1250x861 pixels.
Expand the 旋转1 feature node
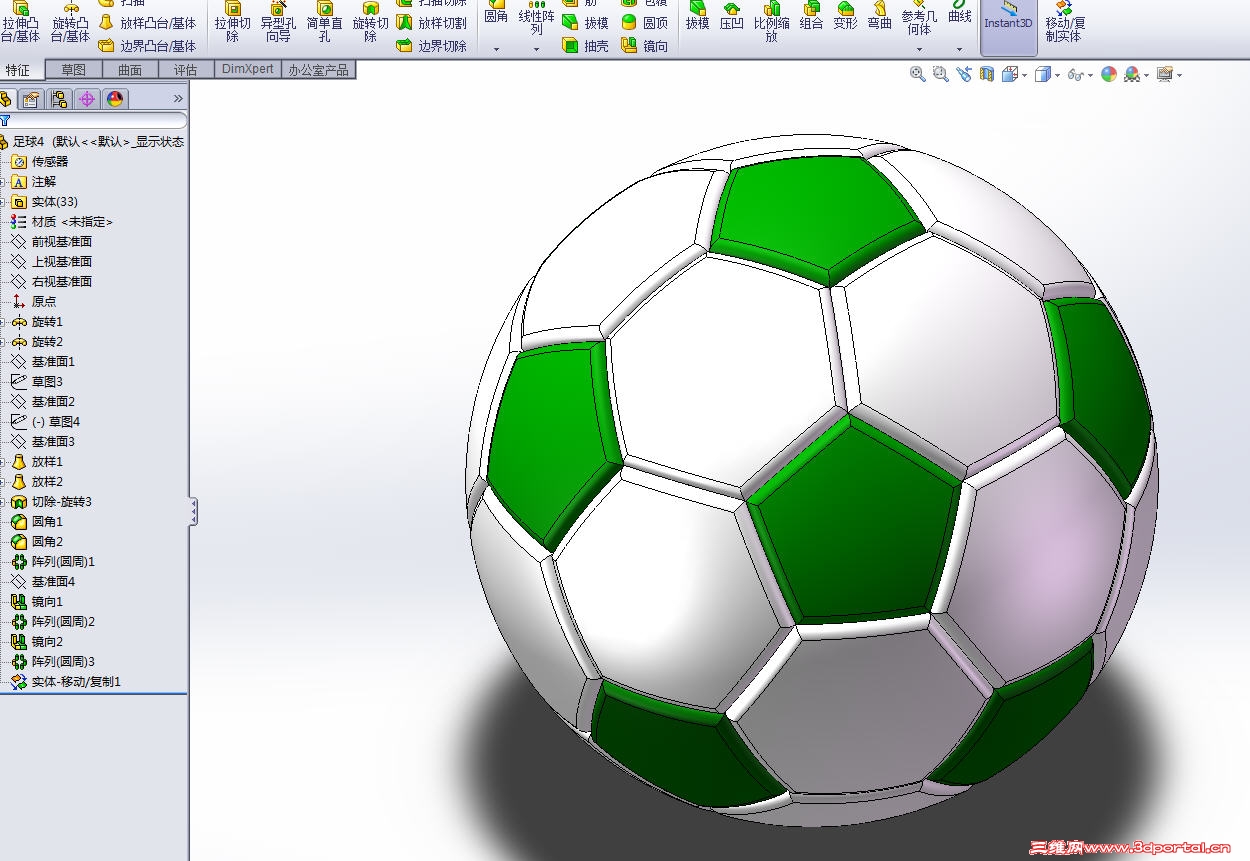click(x=3, y=321)
